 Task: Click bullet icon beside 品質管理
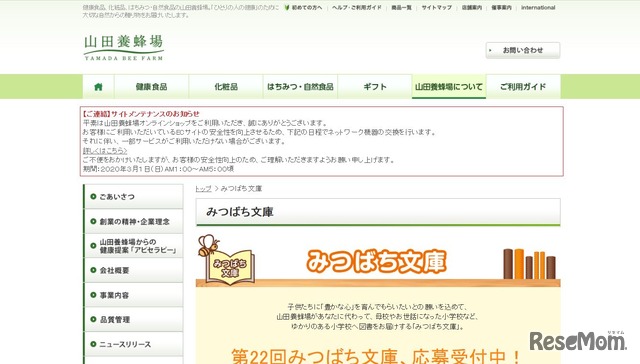coord(93,320)
